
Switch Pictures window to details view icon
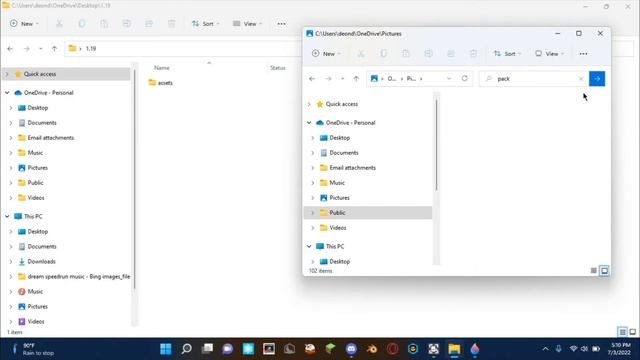593,271
